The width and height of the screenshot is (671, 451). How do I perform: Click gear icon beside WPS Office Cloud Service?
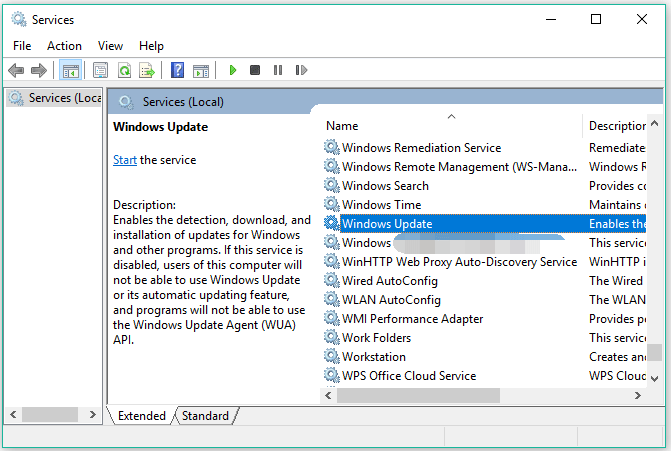(x=331, y=375)
